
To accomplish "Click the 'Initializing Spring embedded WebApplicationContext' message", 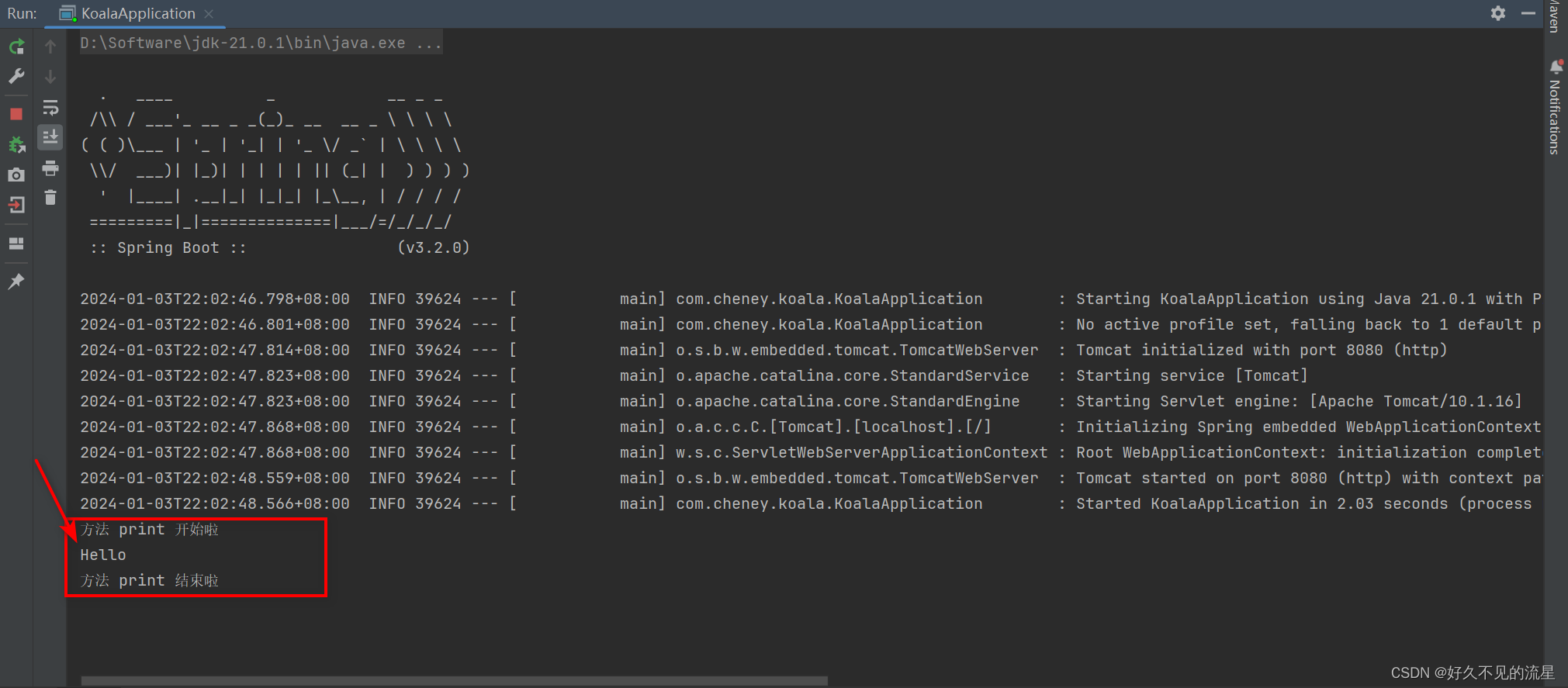I will coord(1308,427).
